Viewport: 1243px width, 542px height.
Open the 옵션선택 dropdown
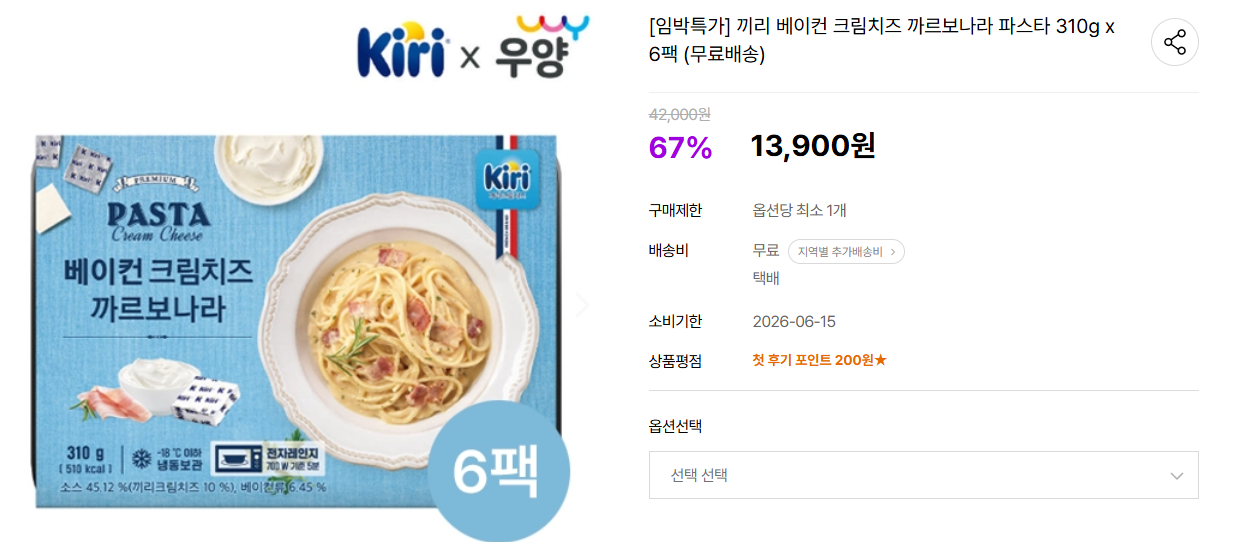pyautogui.click(x=923, y=475)
